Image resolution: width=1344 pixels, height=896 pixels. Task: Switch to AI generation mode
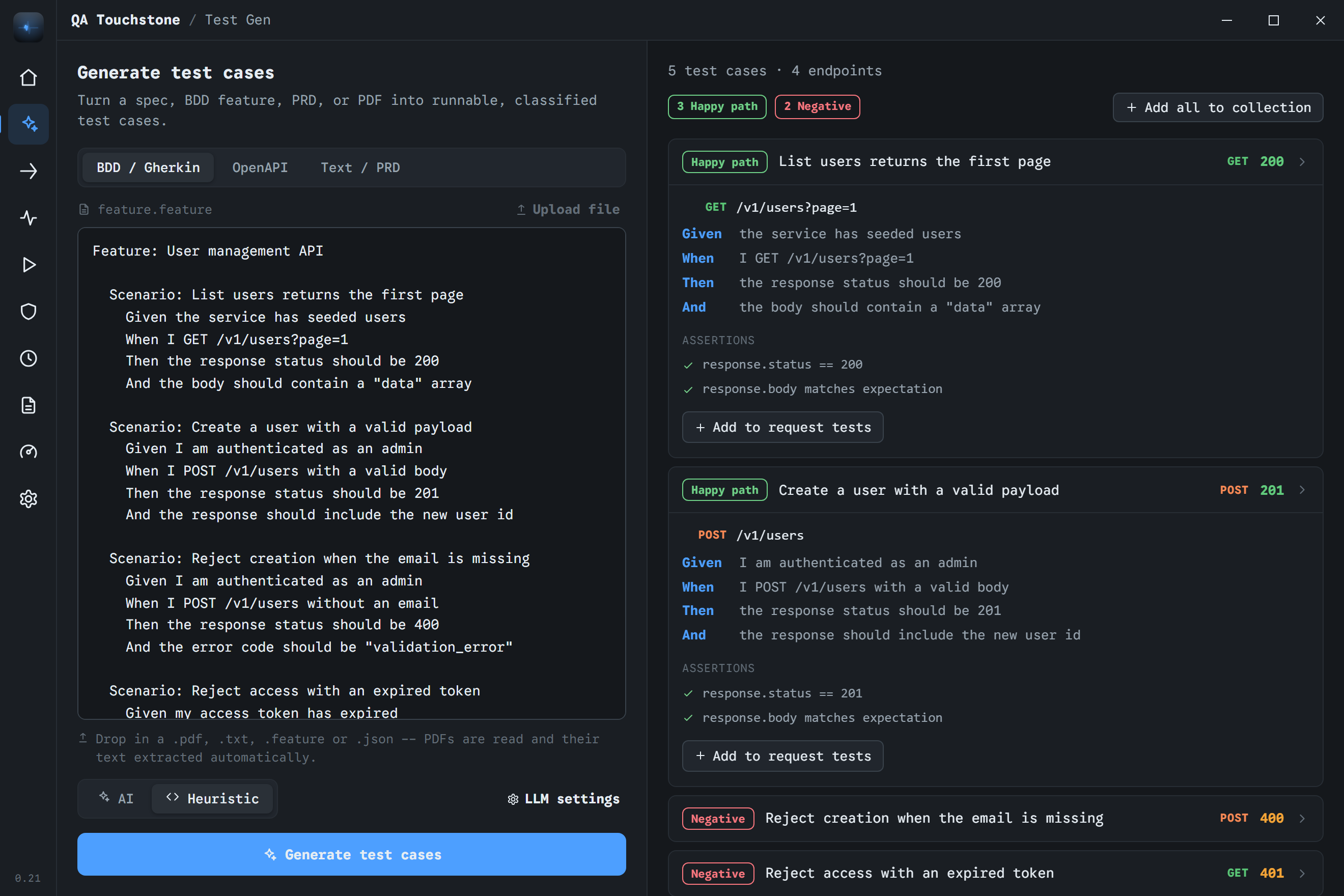click(x=116, y=798)
